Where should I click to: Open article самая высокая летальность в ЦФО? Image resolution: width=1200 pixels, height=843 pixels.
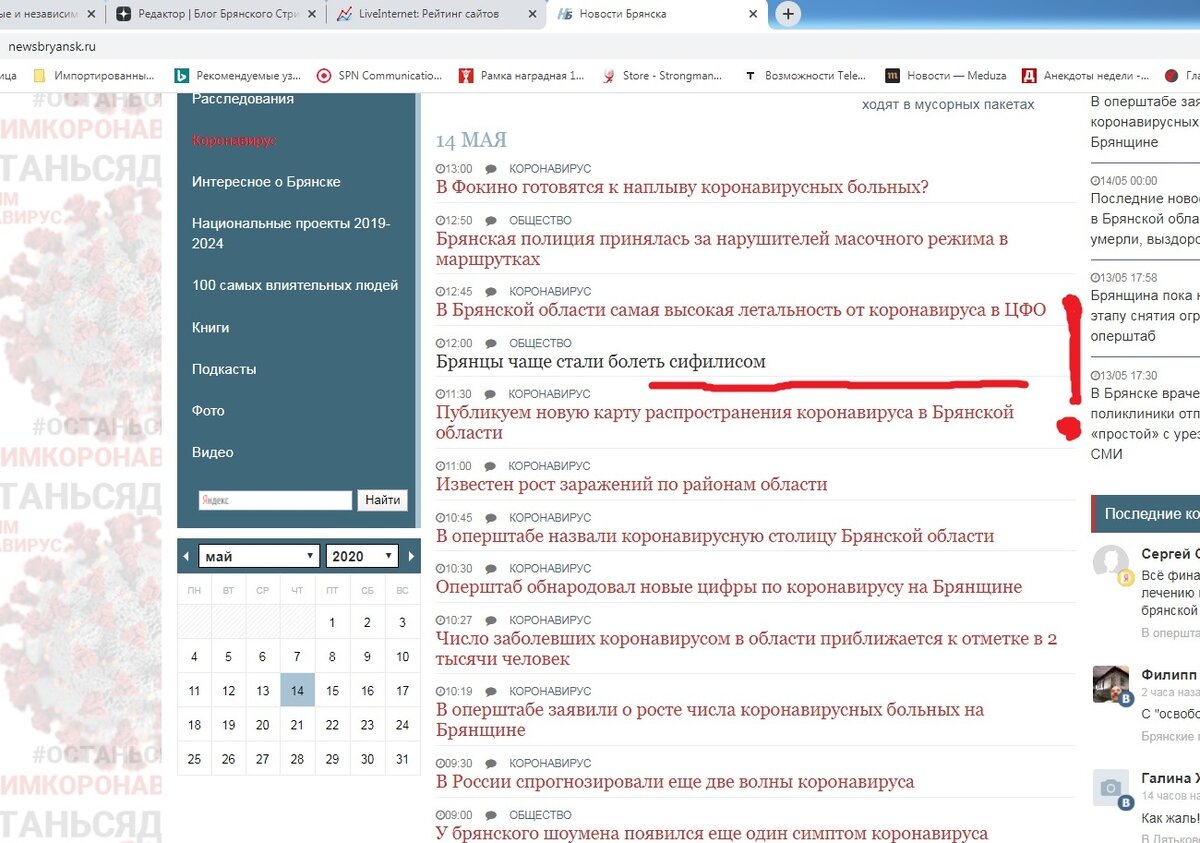[741, 310]
